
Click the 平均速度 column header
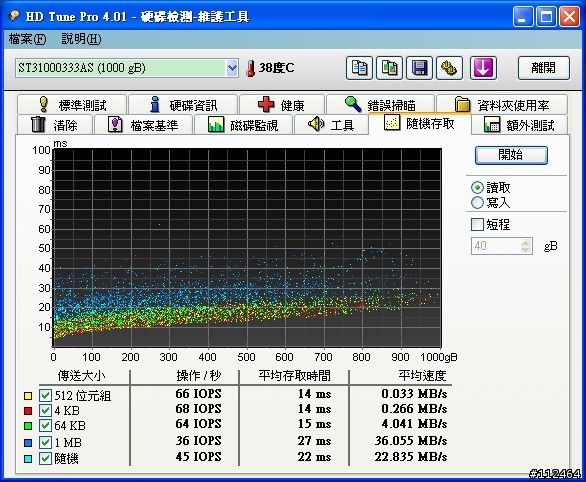pos(422,376)
